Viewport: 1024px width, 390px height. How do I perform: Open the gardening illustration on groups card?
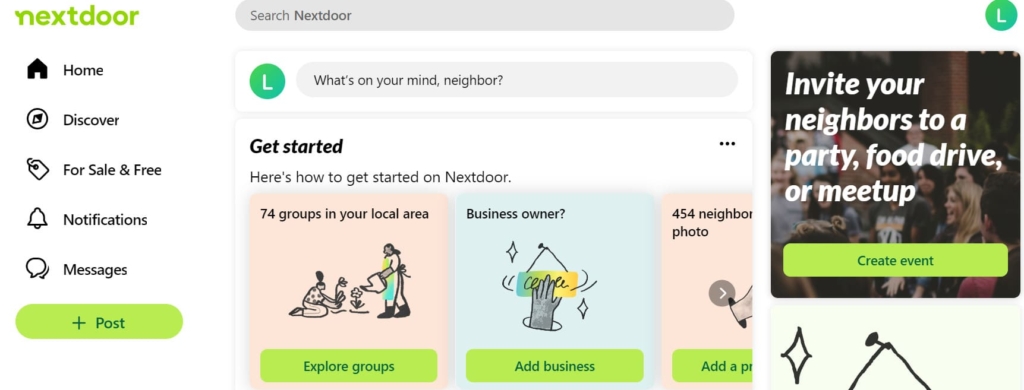[349, 281]
